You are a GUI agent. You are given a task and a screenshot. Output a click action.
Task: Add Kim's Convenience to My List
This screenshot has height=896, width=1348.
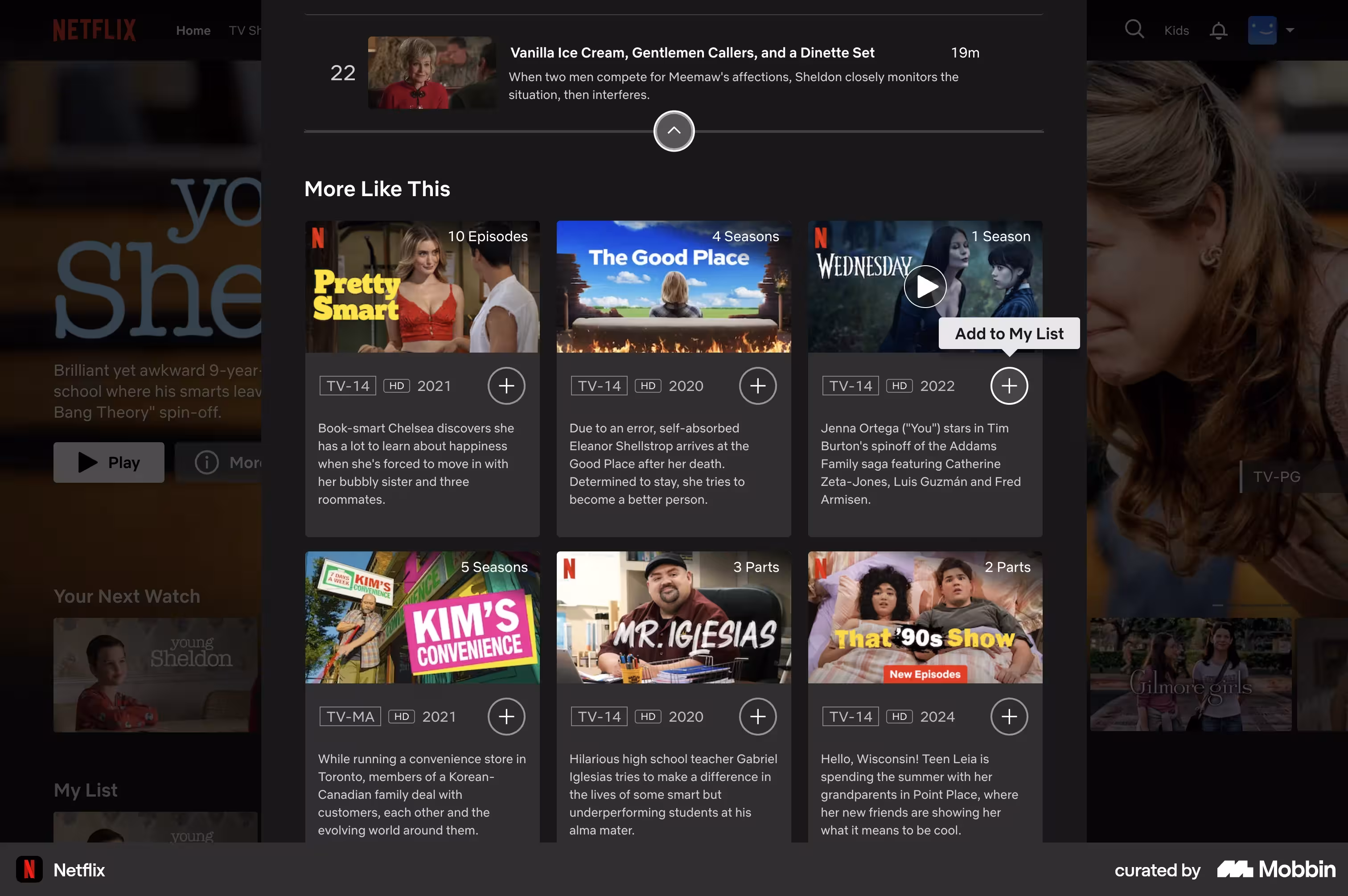pos(506,716)
